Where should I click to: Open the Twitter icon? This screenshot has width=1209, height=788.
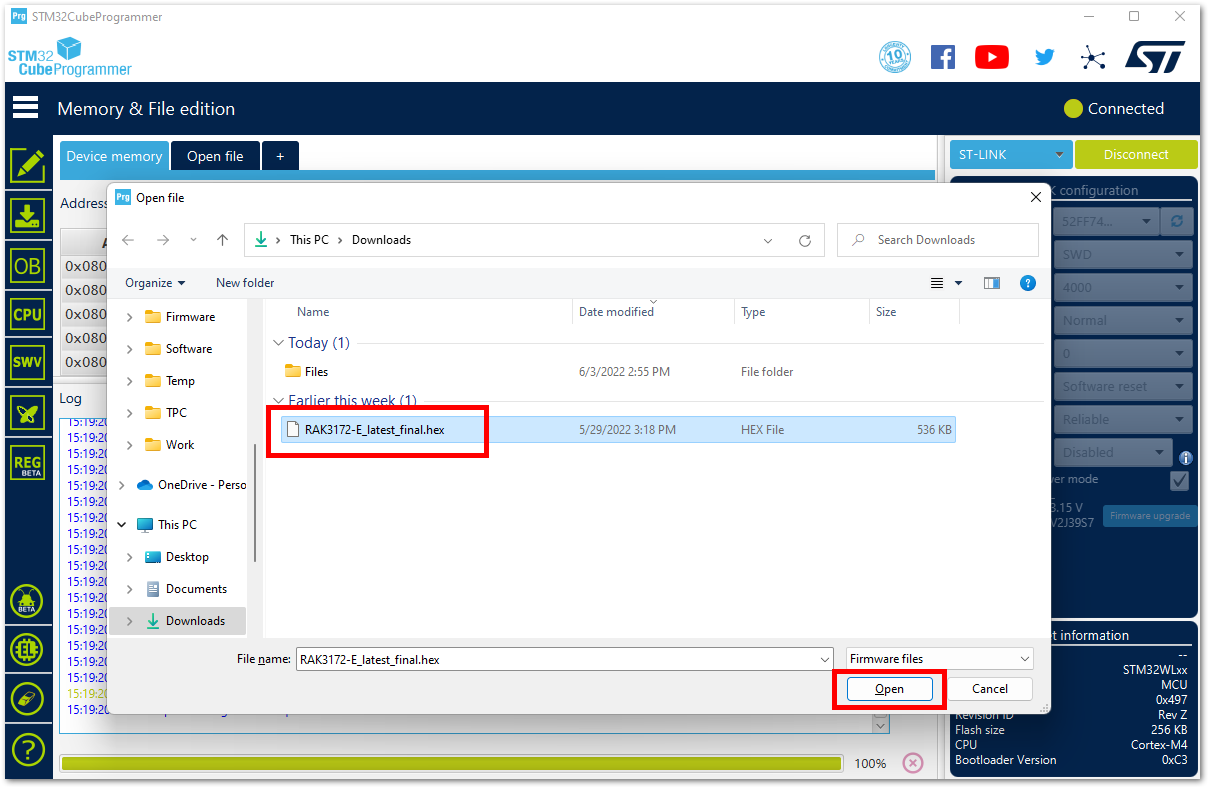click(x=1044, y=57)
